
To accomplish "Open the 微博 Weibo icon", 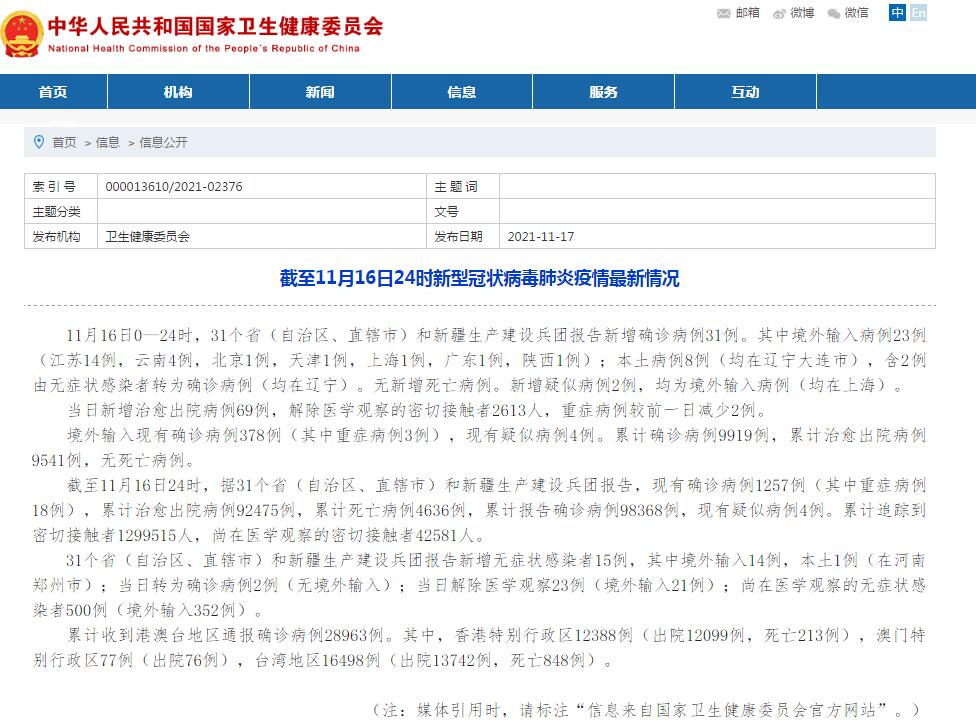I will (779, 14).
